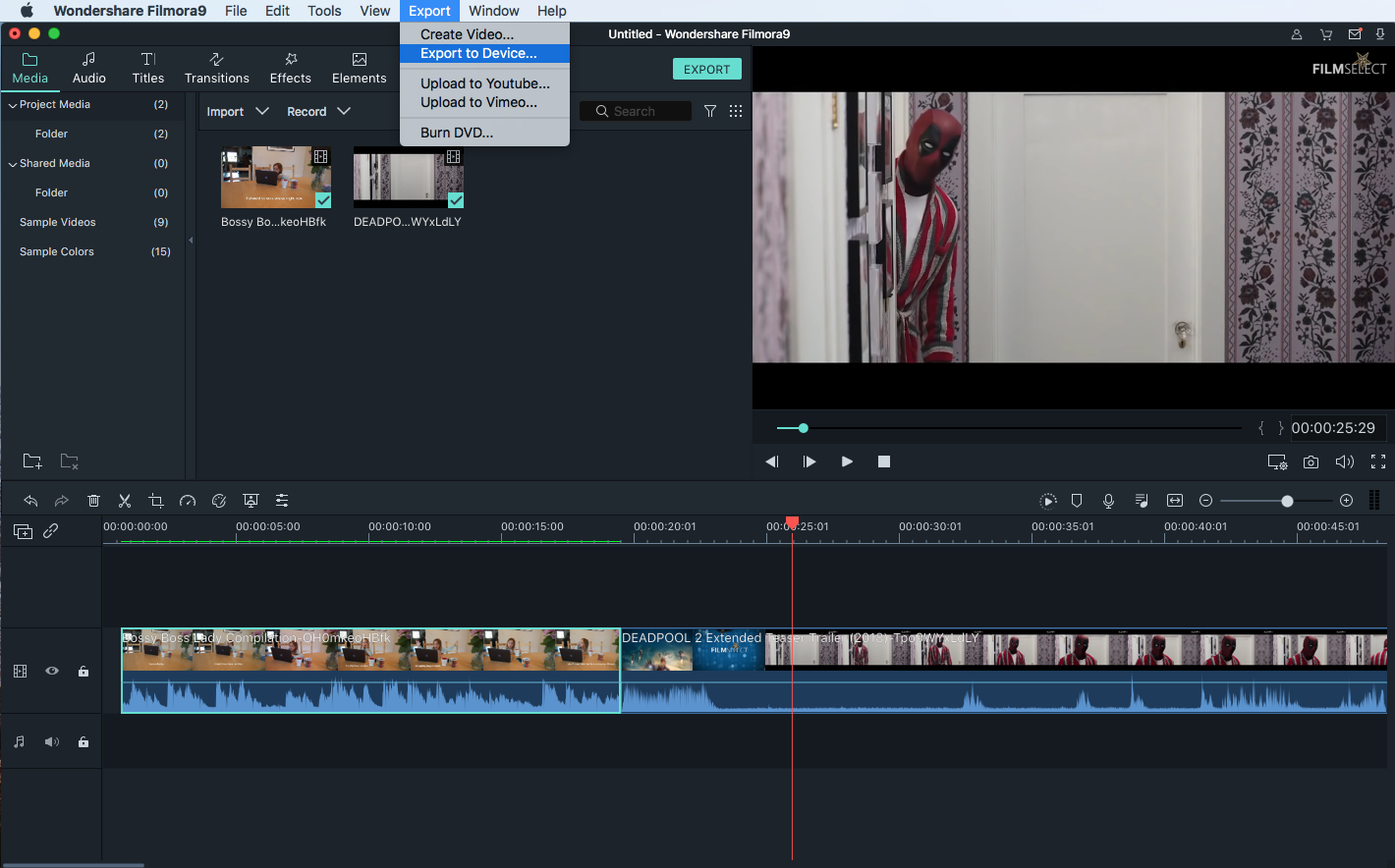Switch to the Audio tab
The image size is (1395, 868).
(x=89, y=69)
